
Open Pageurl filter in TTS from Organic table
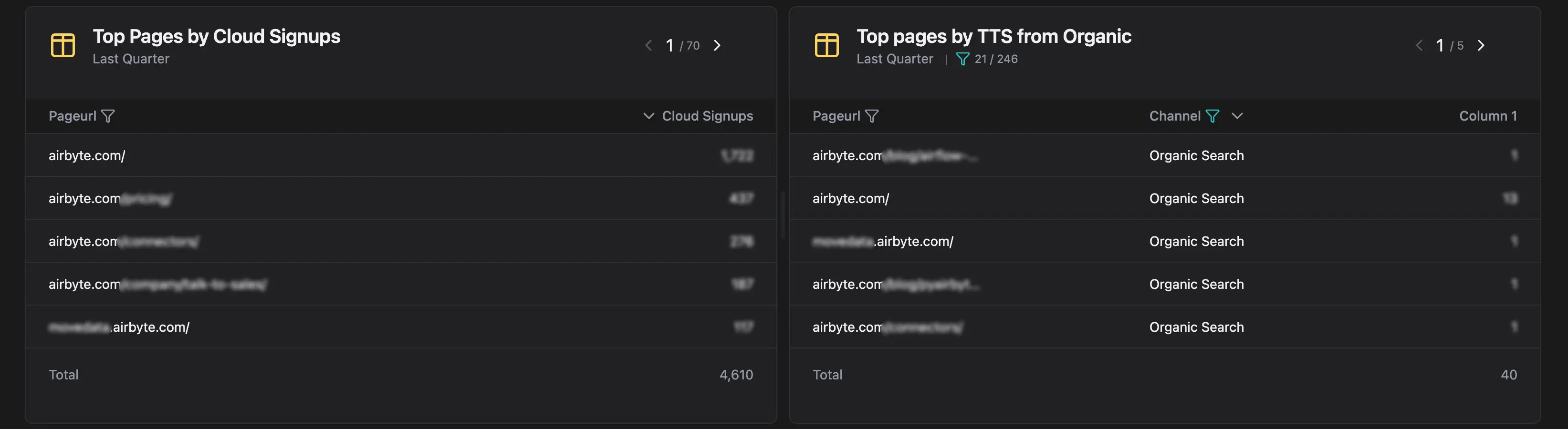tap(872, 116)
